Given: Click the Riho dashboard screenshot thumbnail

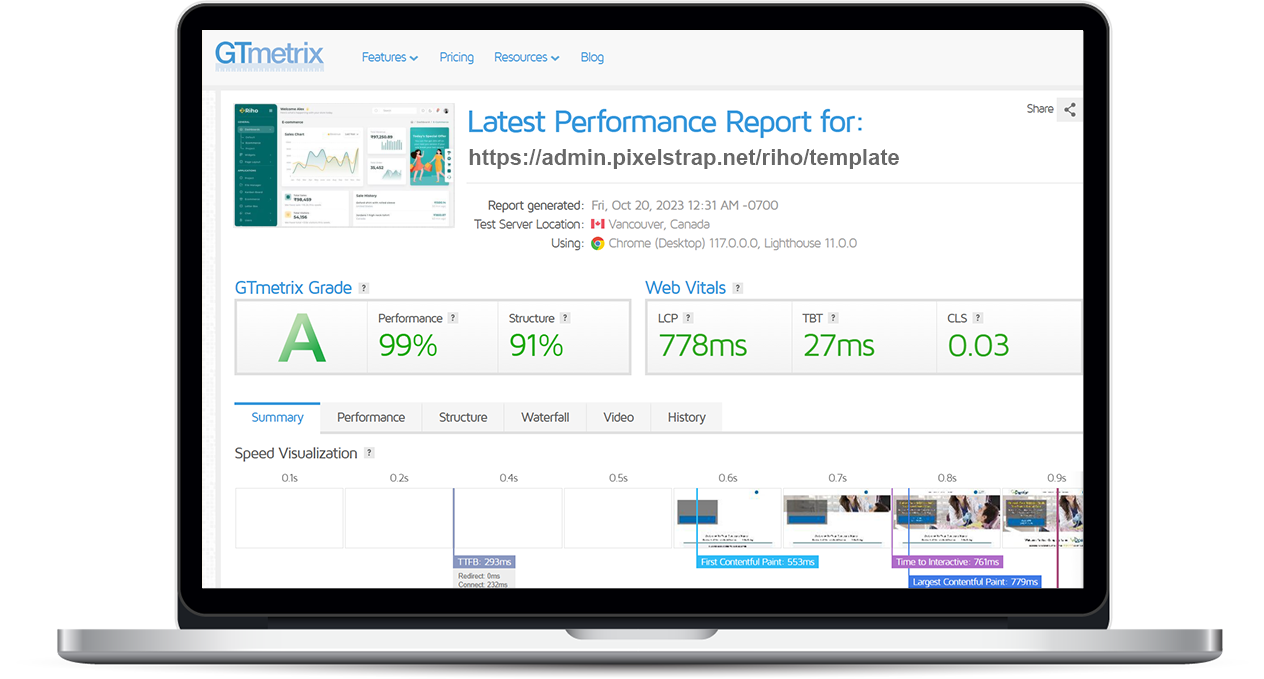Looking at the screenshot, I should coord(344,165).
